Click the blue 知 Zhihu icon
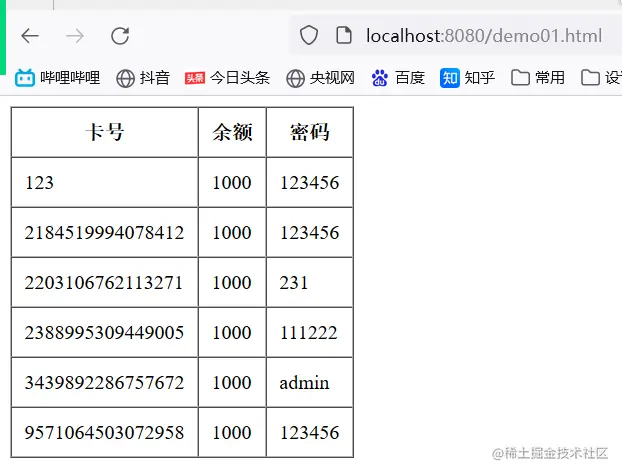 [x=449, y=78]
